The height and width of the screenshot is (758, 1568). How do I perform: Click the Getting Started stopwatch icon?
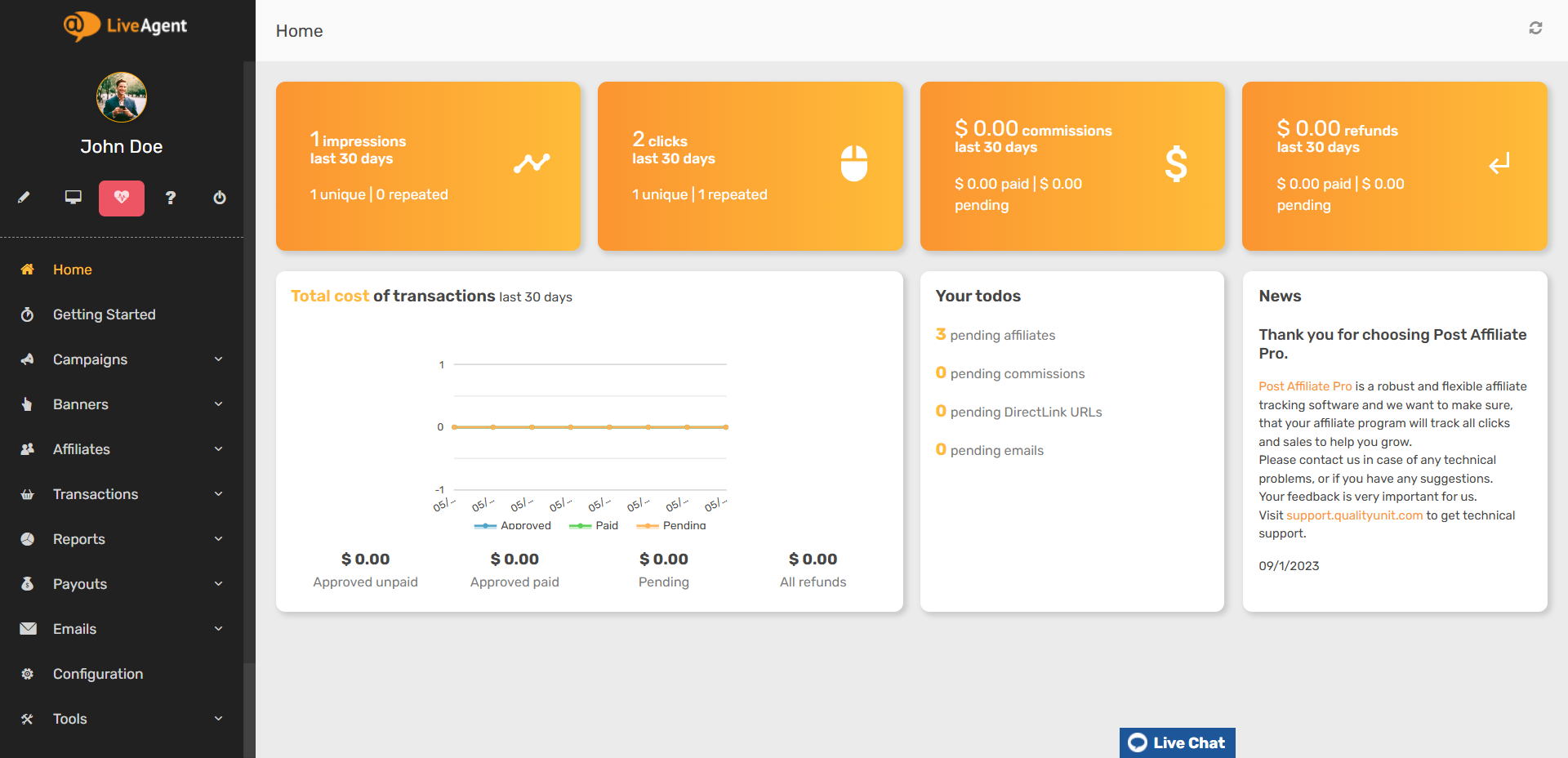pos(28,314)
